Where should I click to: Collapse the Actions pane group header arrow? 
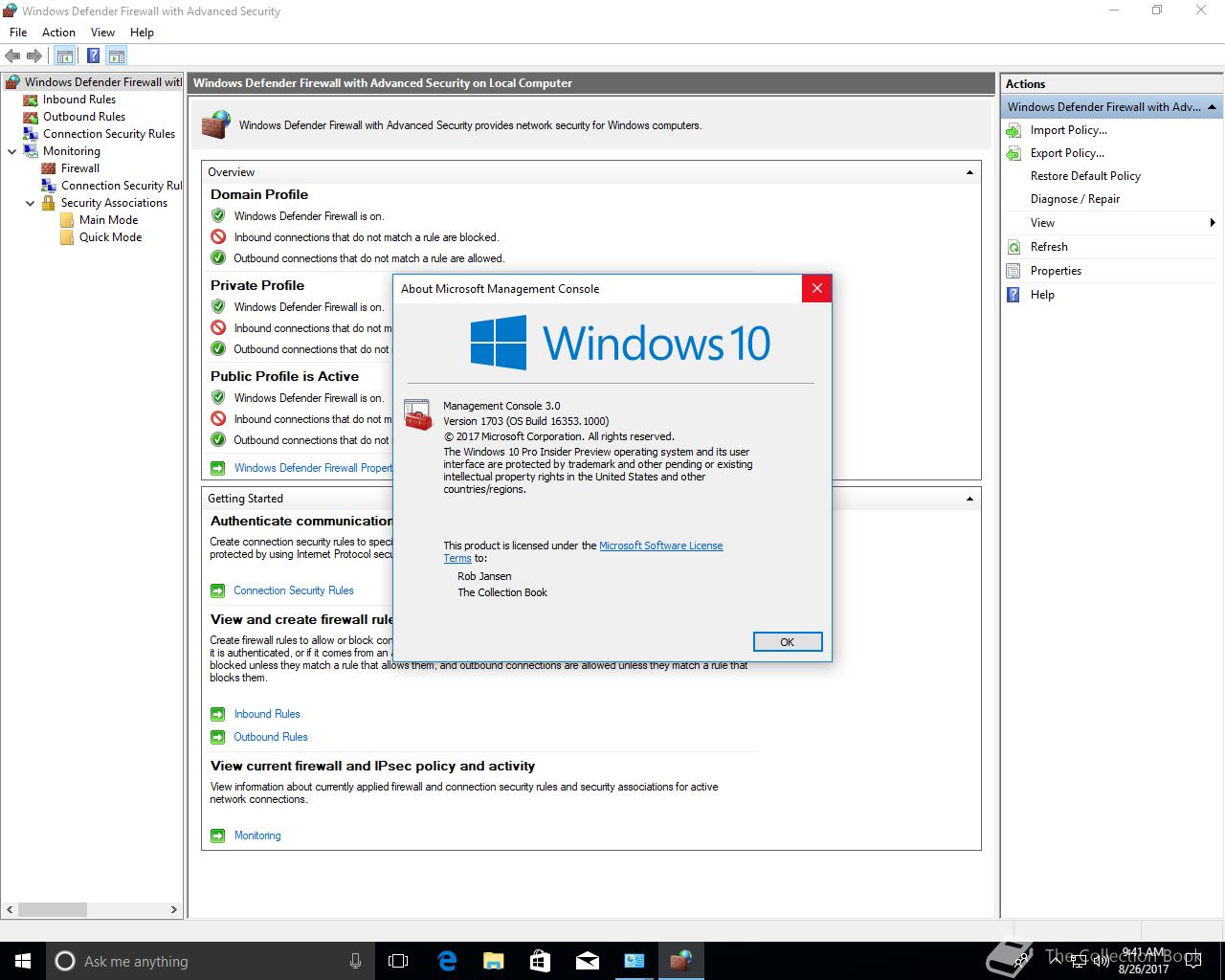[1212, 107]
